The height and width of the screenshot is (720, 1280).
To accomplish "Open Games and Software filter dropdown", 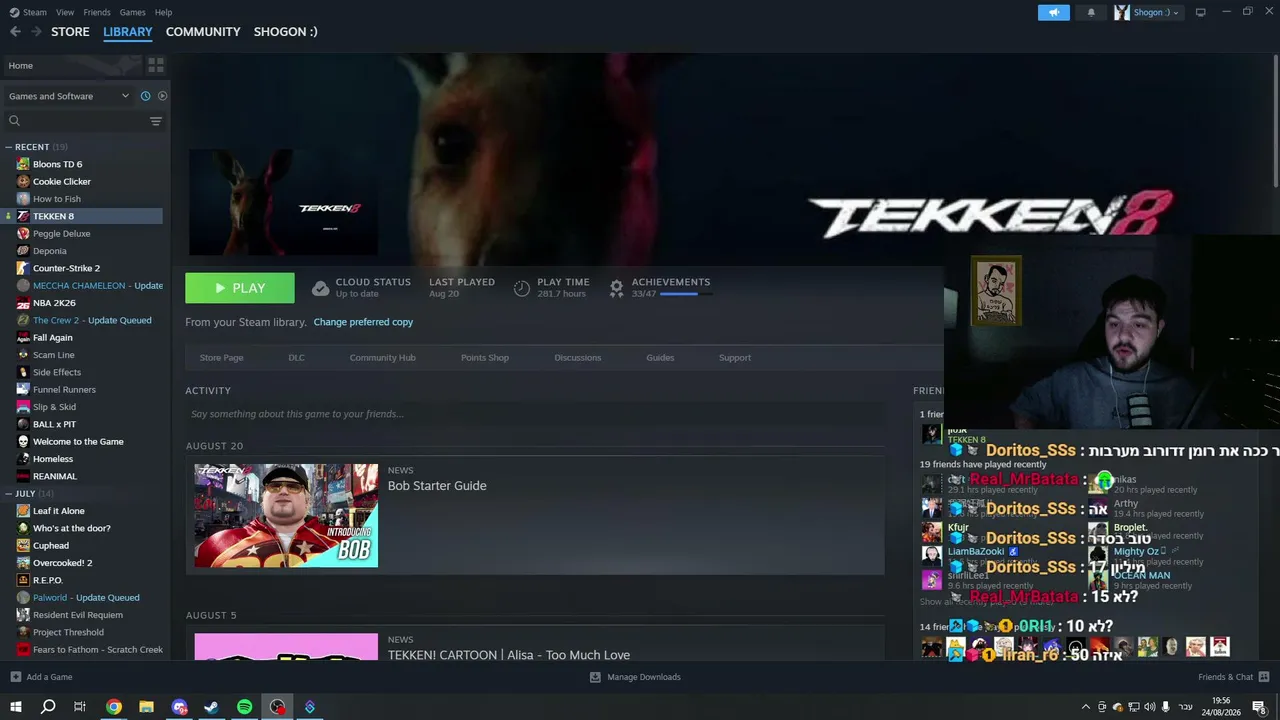I will [x=69, y=96].
